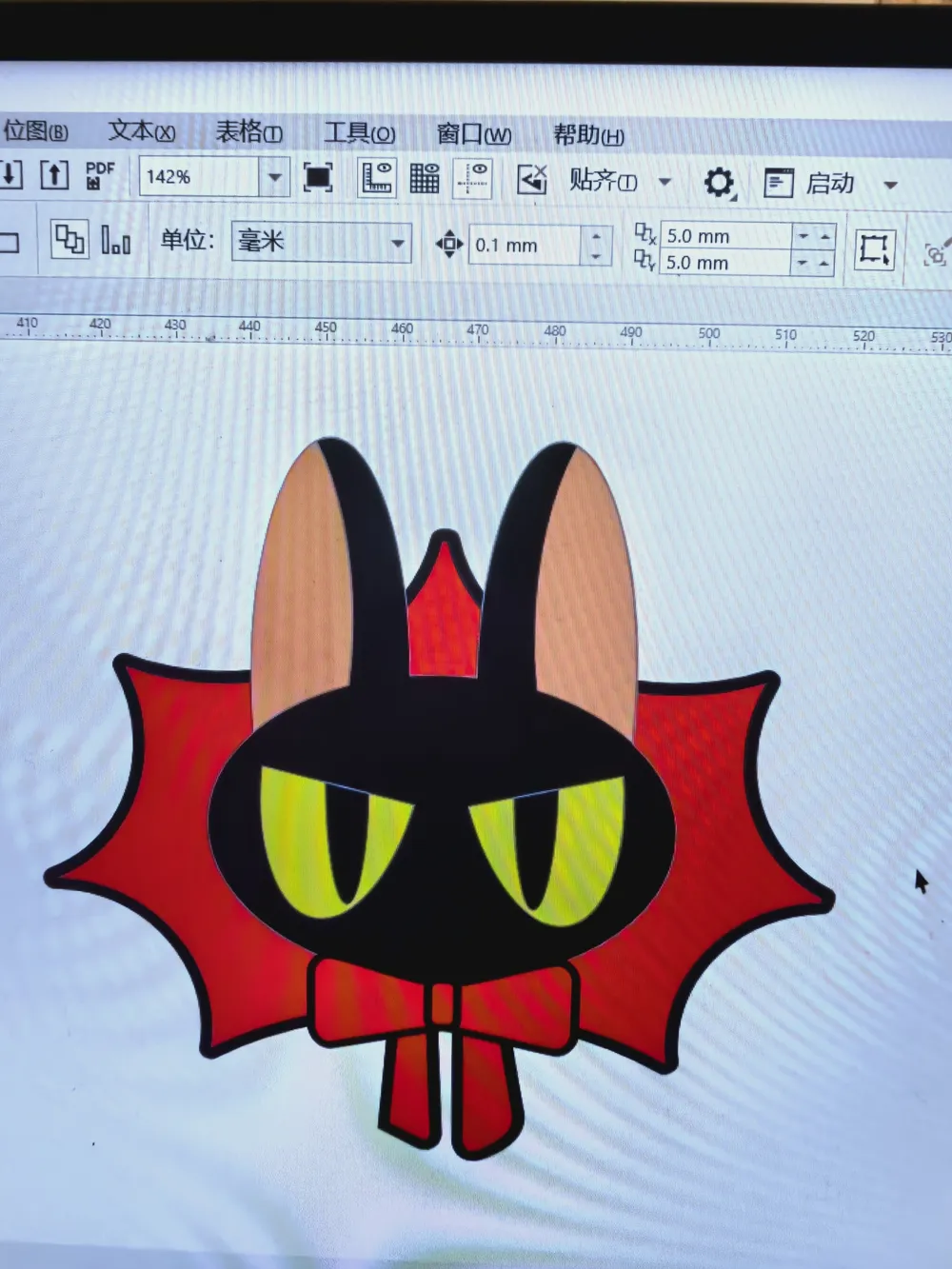Open the options gear icon
The image size is (952, 1269).
click(719, 182)
